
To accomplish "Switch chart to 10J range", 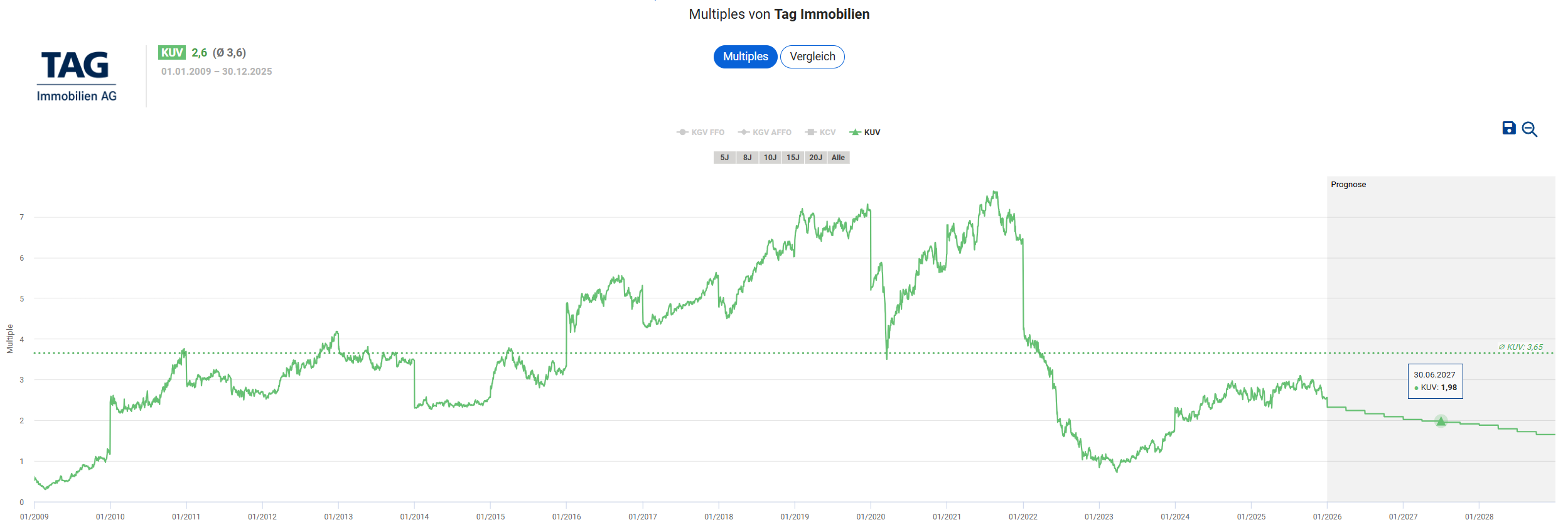I will coord(770,158).
